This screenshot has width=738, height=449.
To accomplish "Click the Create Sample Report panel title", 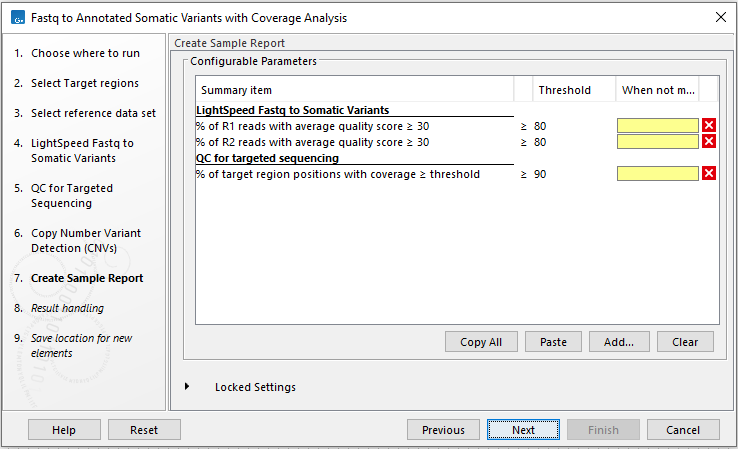I will [x=229, y=43].
